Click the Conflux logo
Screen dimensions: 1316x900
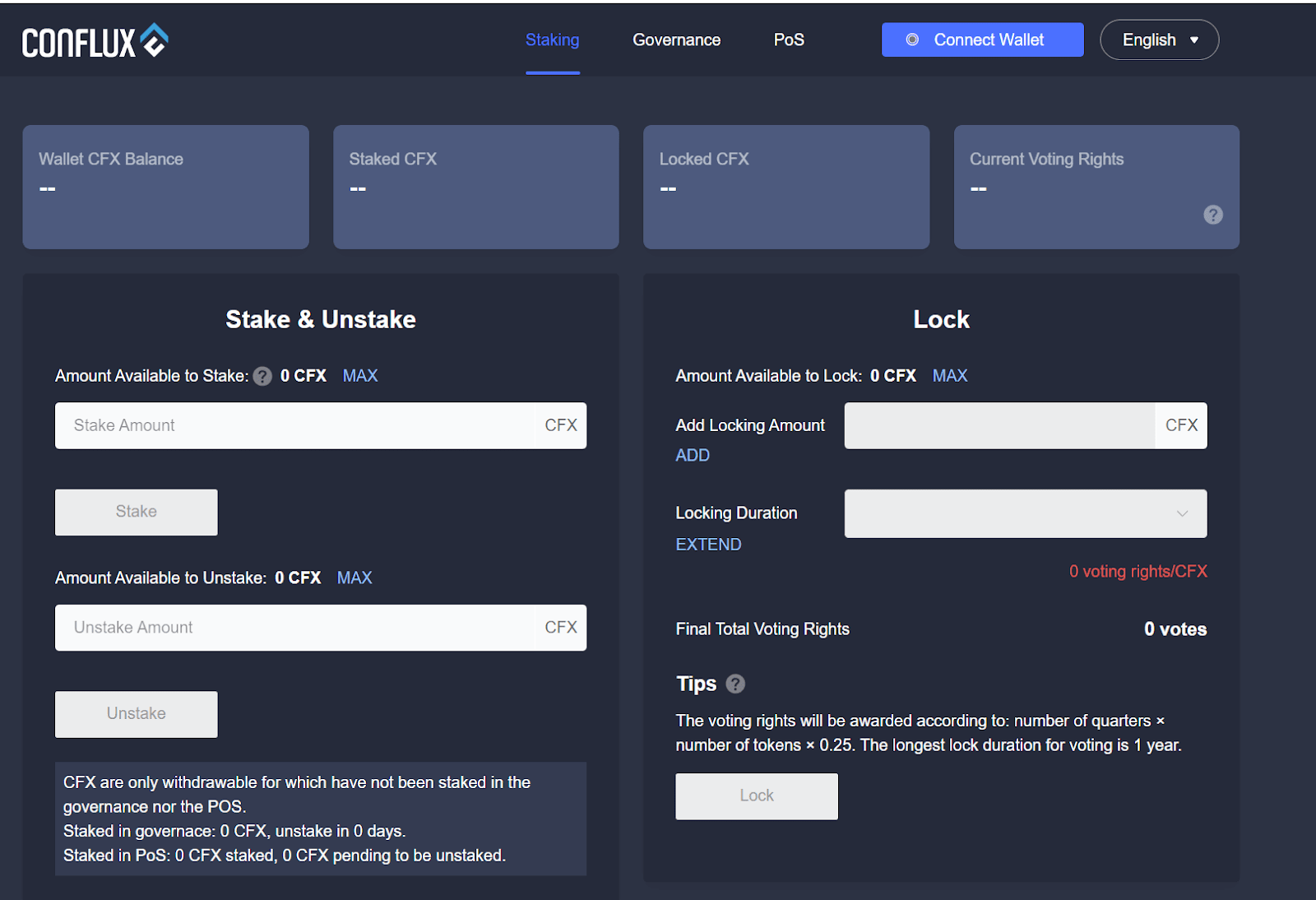tap(95, 41)
